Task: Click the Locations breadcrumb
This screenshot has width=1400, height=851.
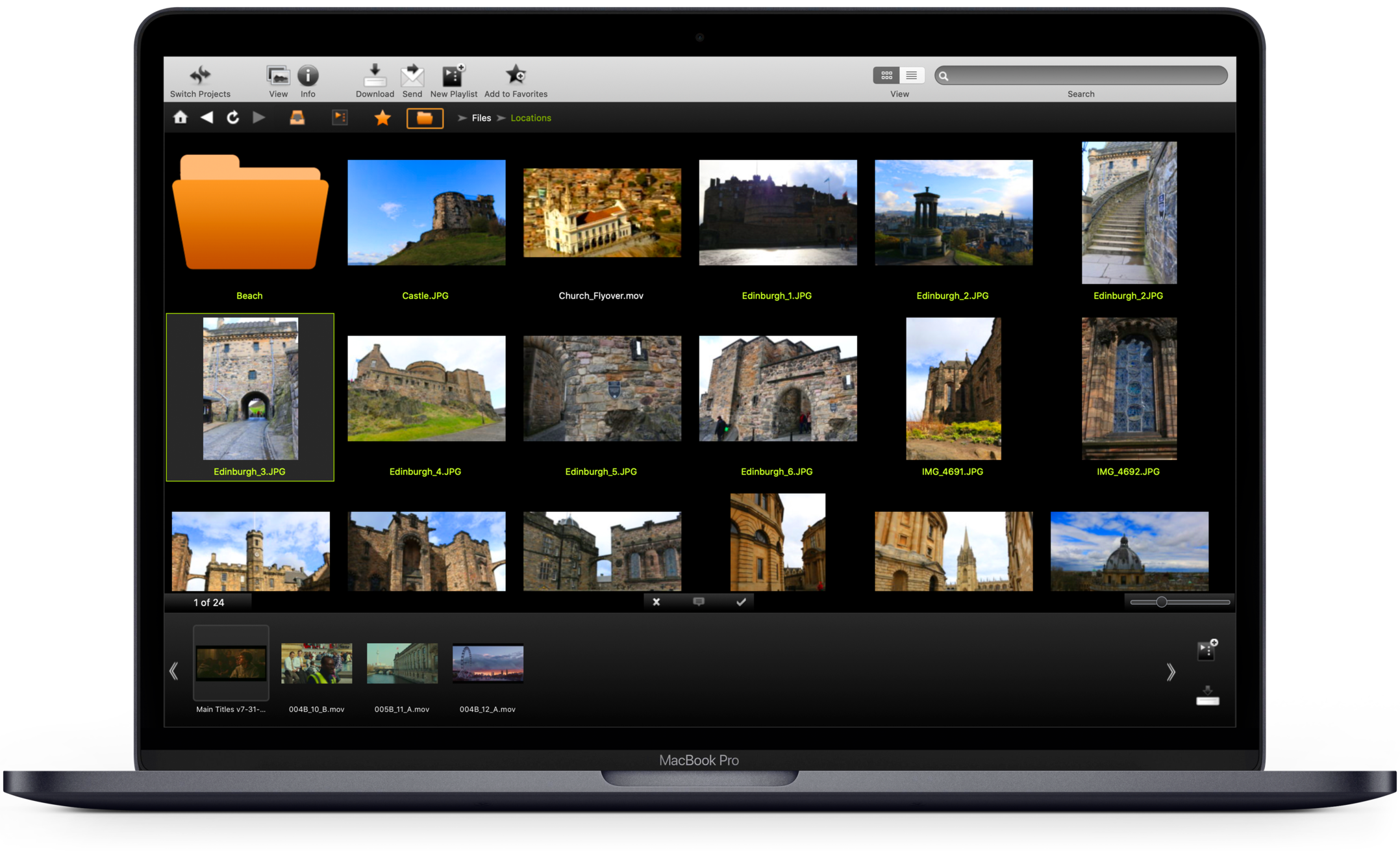Action: pos(531,118)
